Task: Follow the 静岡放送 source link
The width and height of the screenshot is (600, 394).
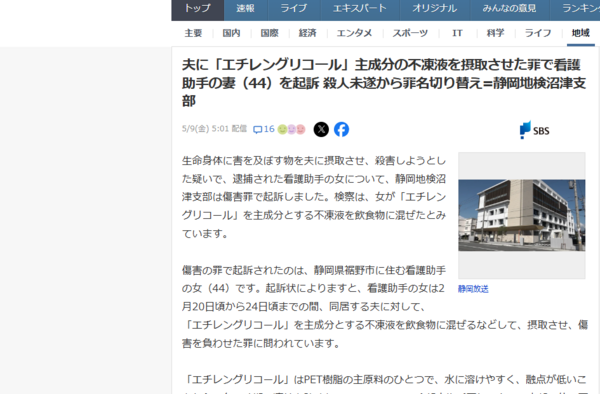Action: [473, 289]
